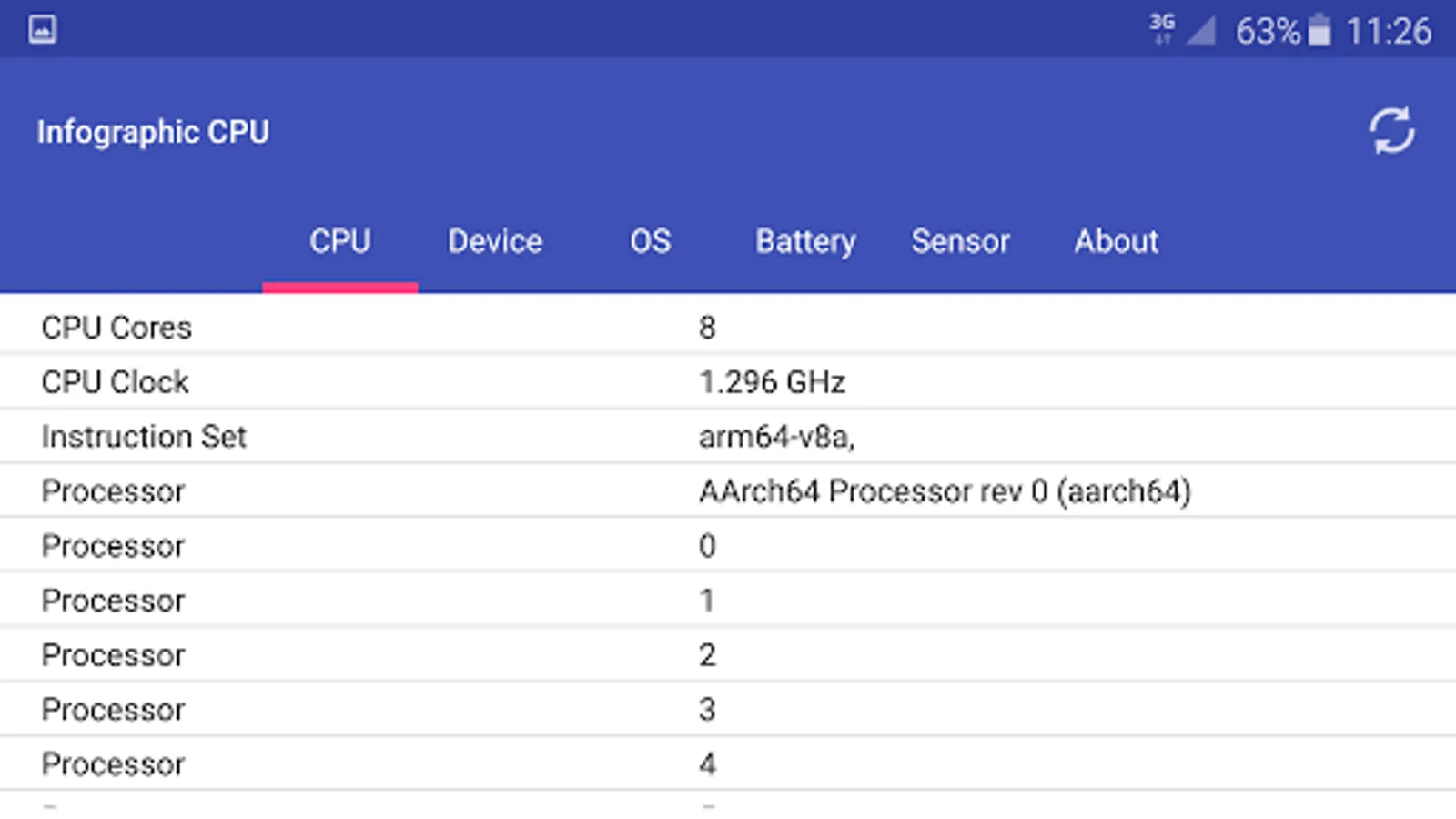The height and width of the screenshot is (819, 1456).
Task: Tap the battery status icon
Action: [1319, 31]
